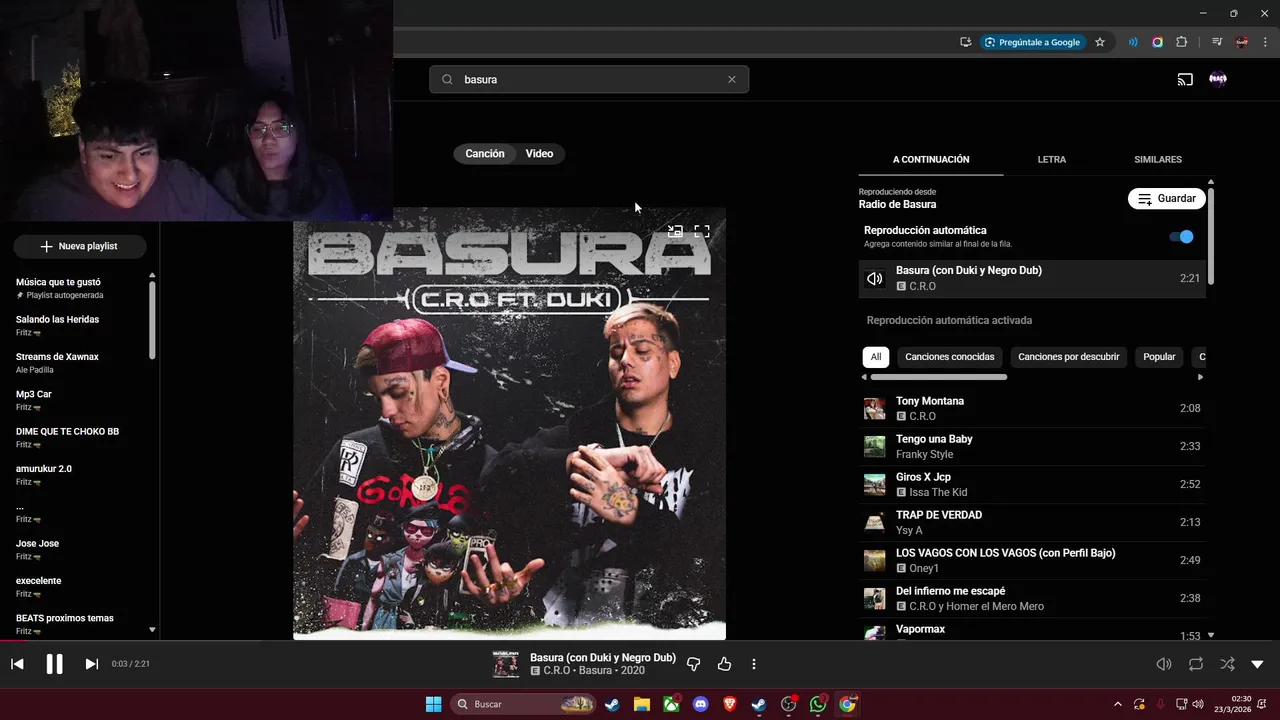Open the player bar three-dot menu
Image resolution: width=1280 pixels, height=720 pixels.
(x=754, y=664)
